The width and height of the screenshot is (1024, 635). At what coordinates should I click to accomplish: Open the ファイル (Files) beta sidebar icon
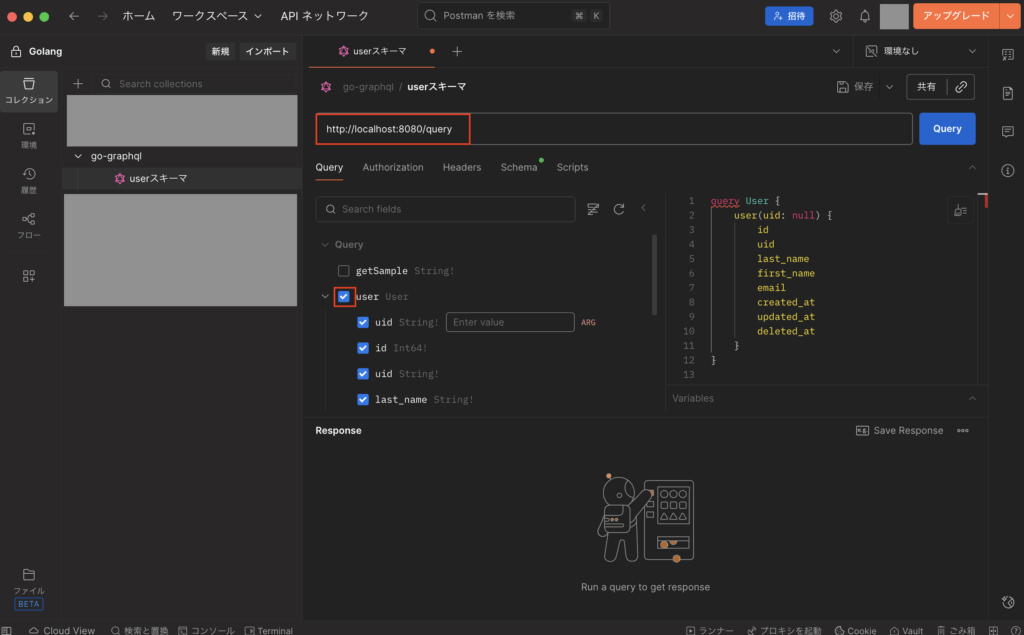[x=29, y=580]
